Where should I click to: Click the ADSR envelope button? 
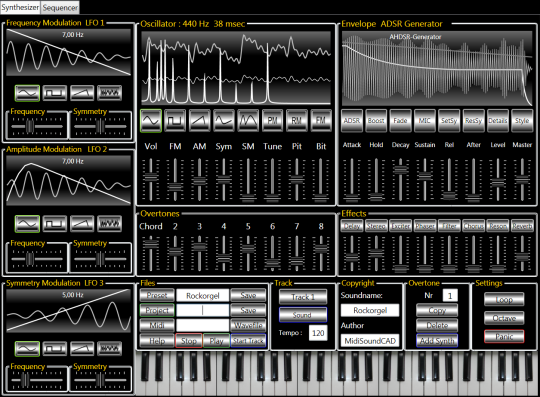352,121
